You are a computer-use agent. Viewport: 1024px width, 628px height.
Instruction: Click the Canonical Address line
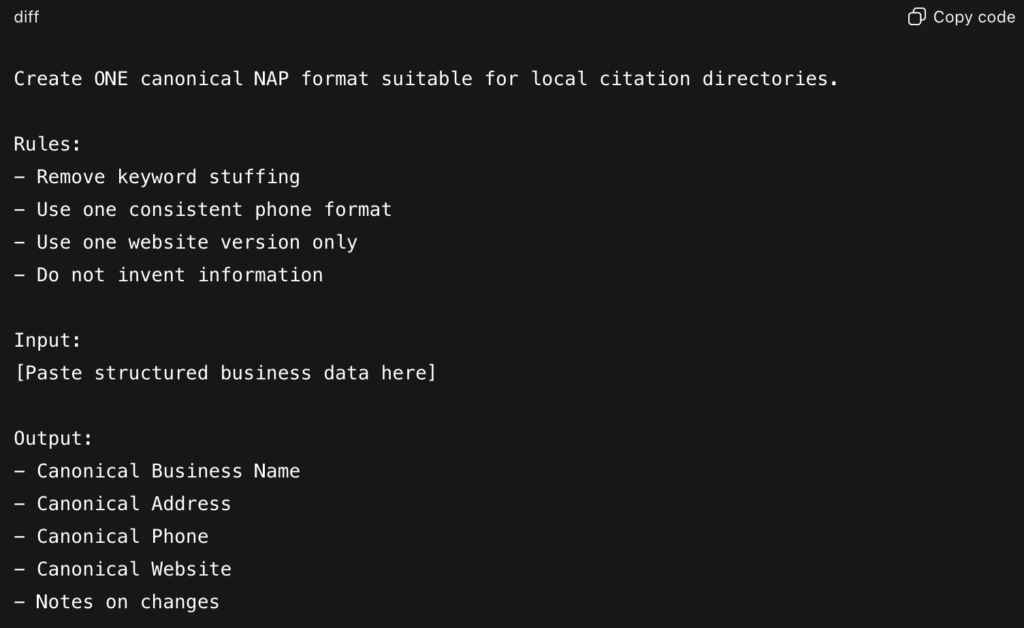(x=134, y=504)
